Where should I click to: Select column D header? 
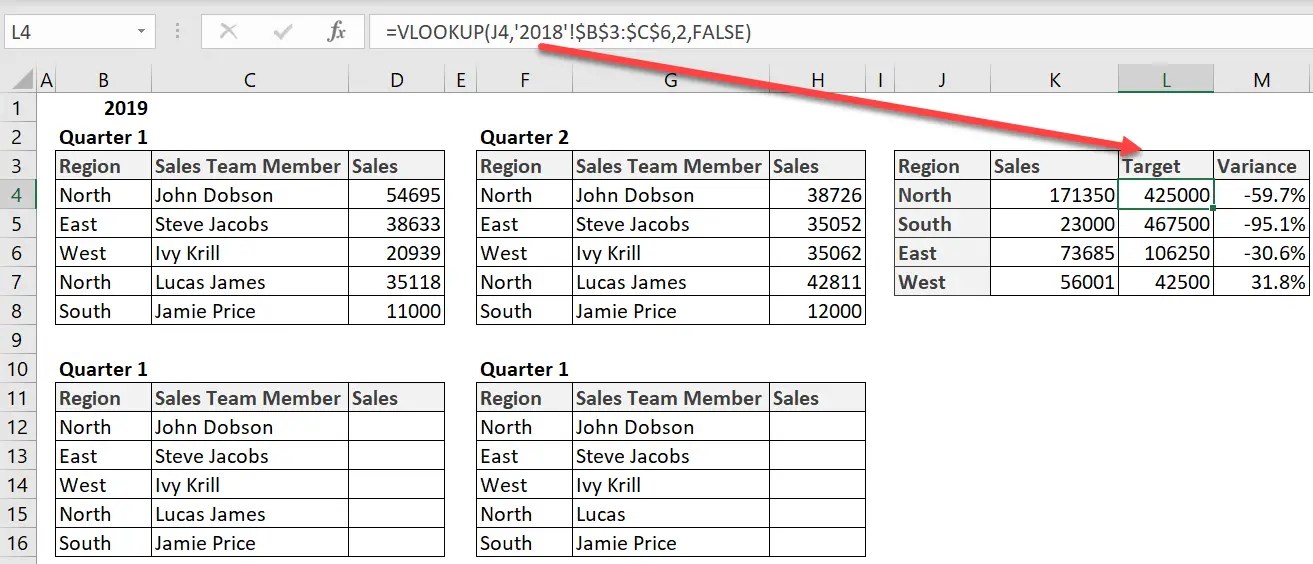(x=397, y=80)
